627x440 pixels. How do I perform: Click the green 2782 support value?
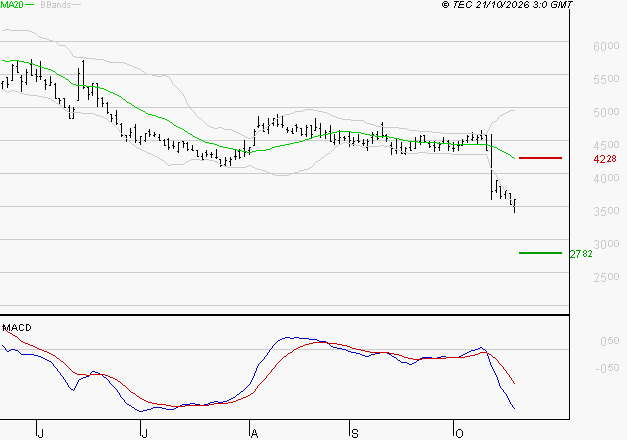click(x=581, y=254)
